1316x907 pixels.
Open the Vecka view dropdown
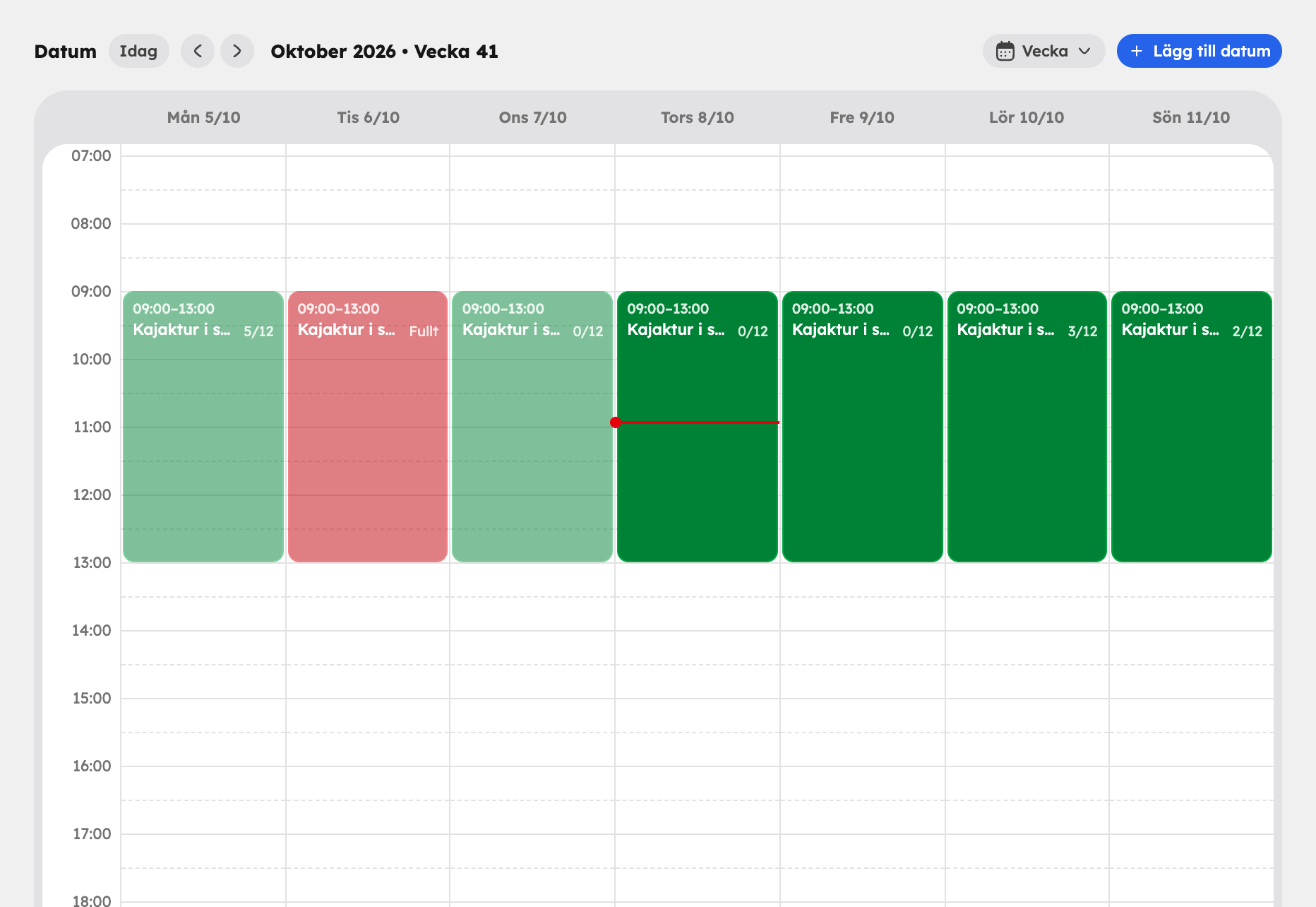pyautogui.click(x=1043, y=51)
